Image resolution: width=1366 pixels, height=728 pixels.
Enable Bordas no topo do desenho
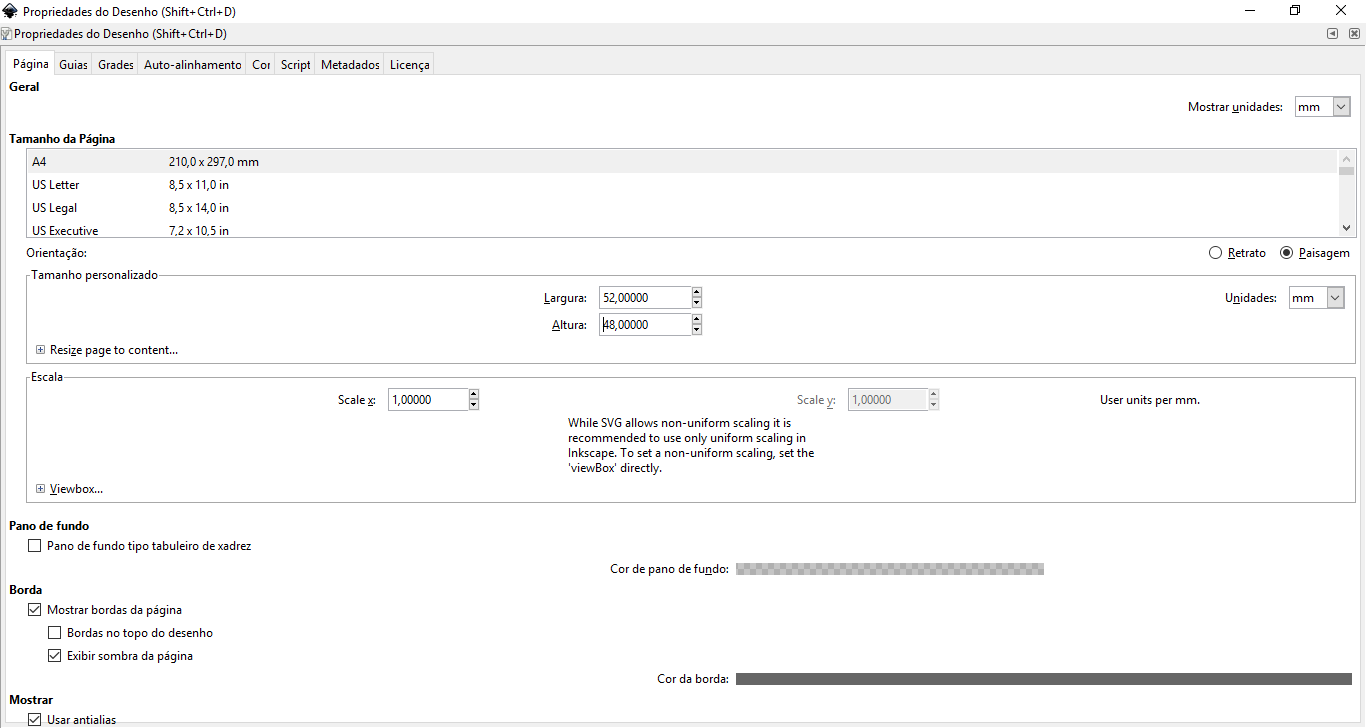pyautogui.click(x=55, y=633)
